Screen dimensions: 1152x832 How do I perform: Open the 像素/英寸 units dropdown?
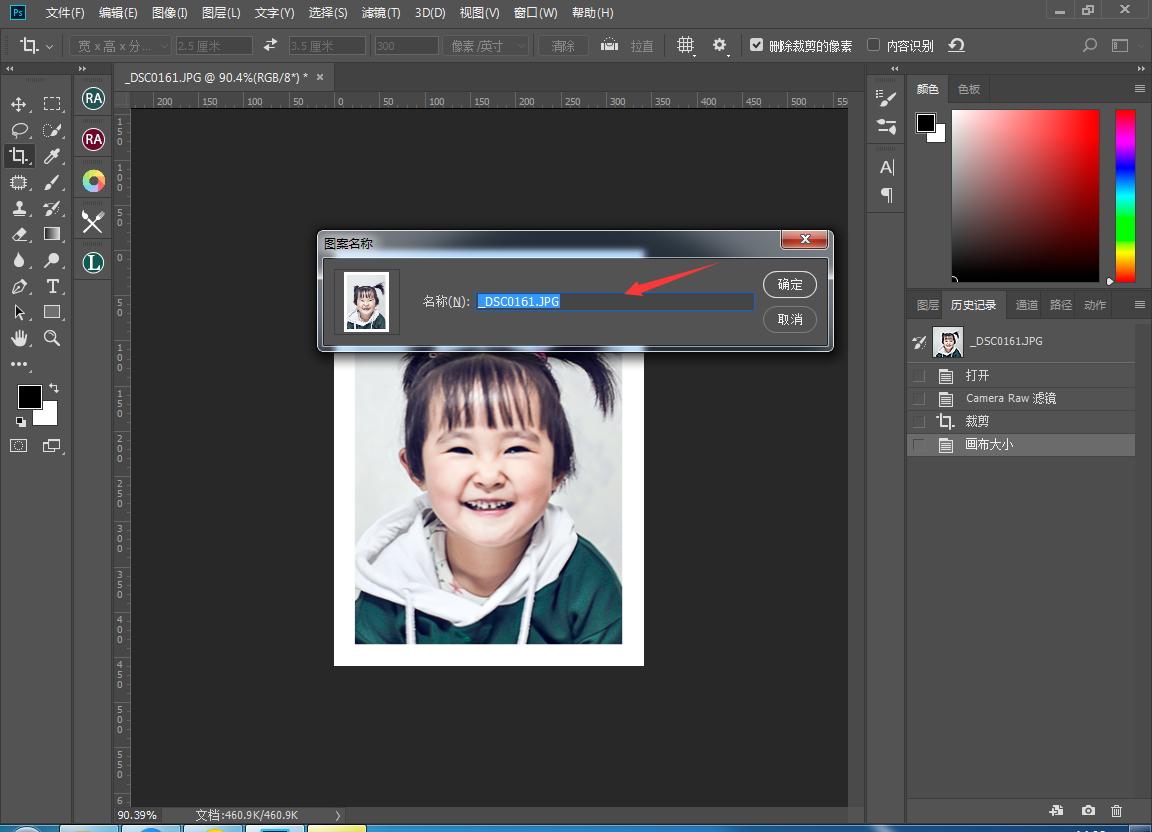(x=487, y=46)
